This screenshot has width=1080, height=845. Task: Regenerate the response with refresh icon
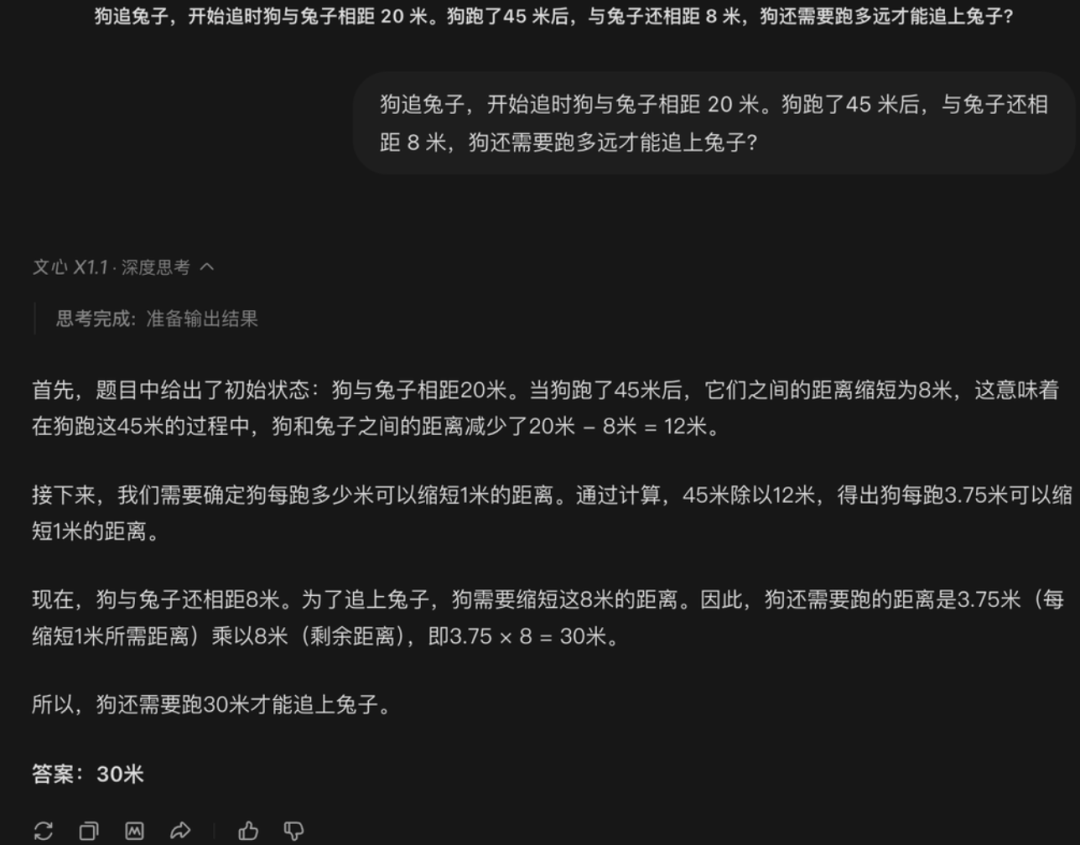point(43,831)
